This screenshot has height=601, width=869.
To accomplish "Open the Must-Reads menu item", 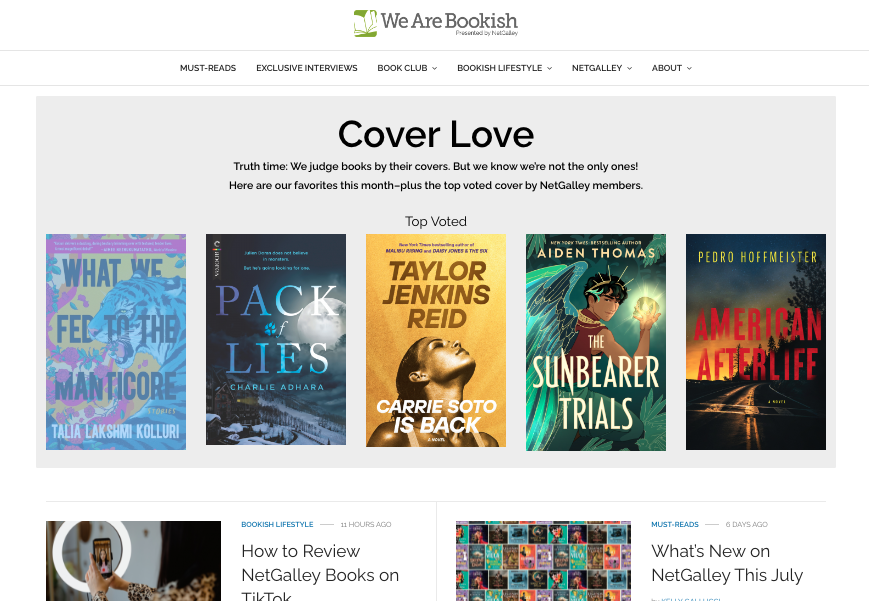I will tap(208, 68).
